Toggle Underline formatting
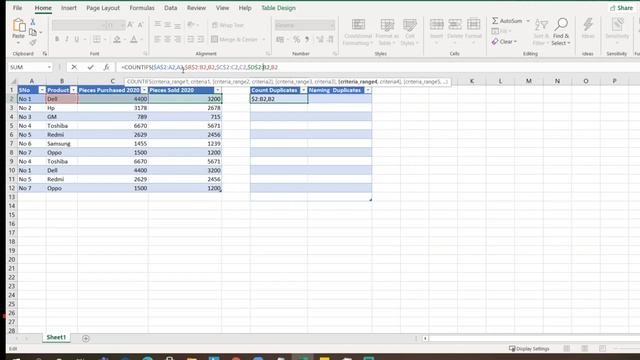Image resolution: width=640 pixels, height=360 pixels. 77,40
